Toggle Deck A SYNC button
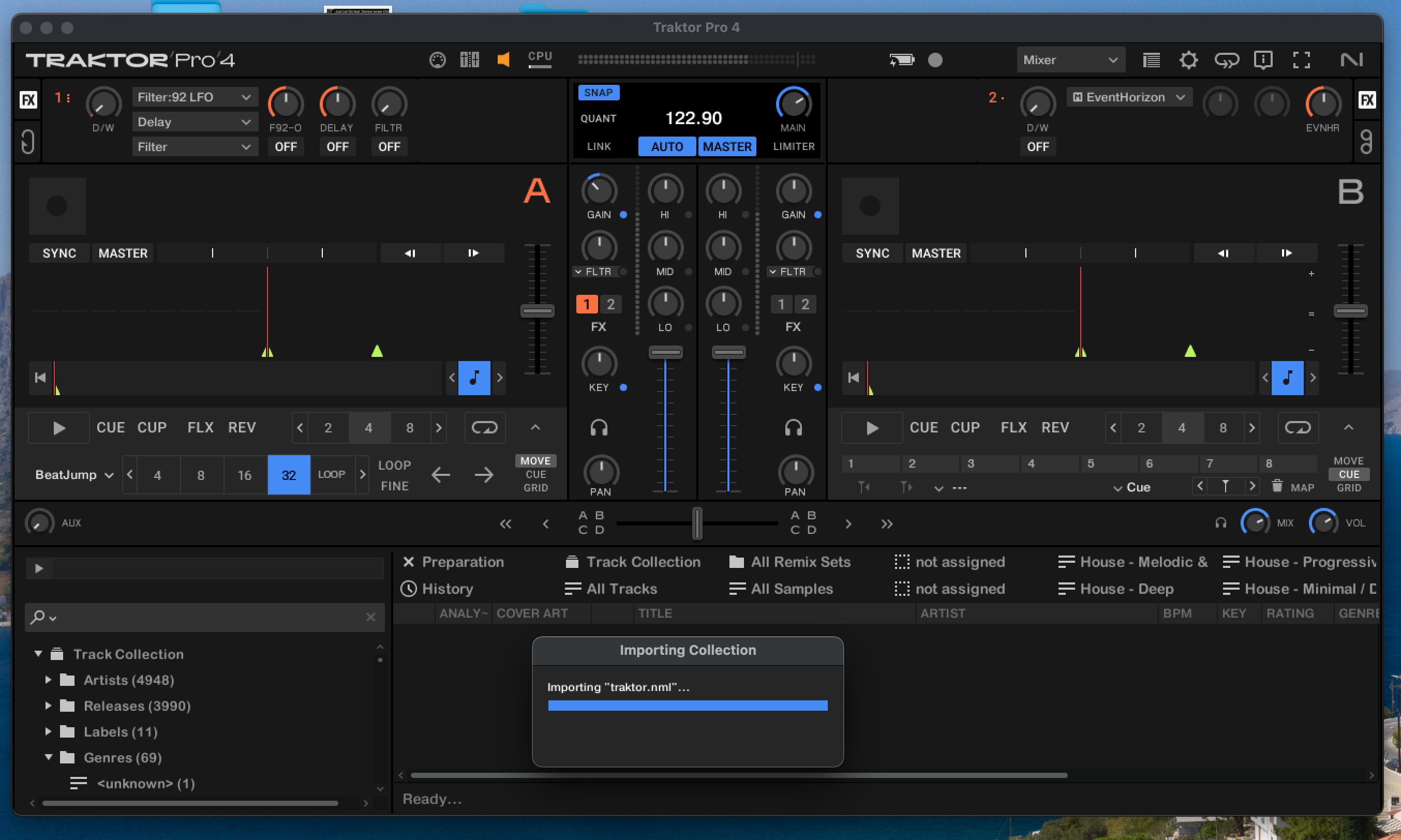This screenshot has width=1401, height=840. pyautogui.click(x=59, y=253)
